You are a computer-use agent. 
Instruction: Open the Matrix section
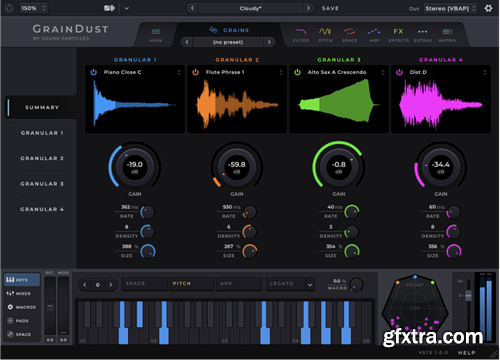point(447,35)
